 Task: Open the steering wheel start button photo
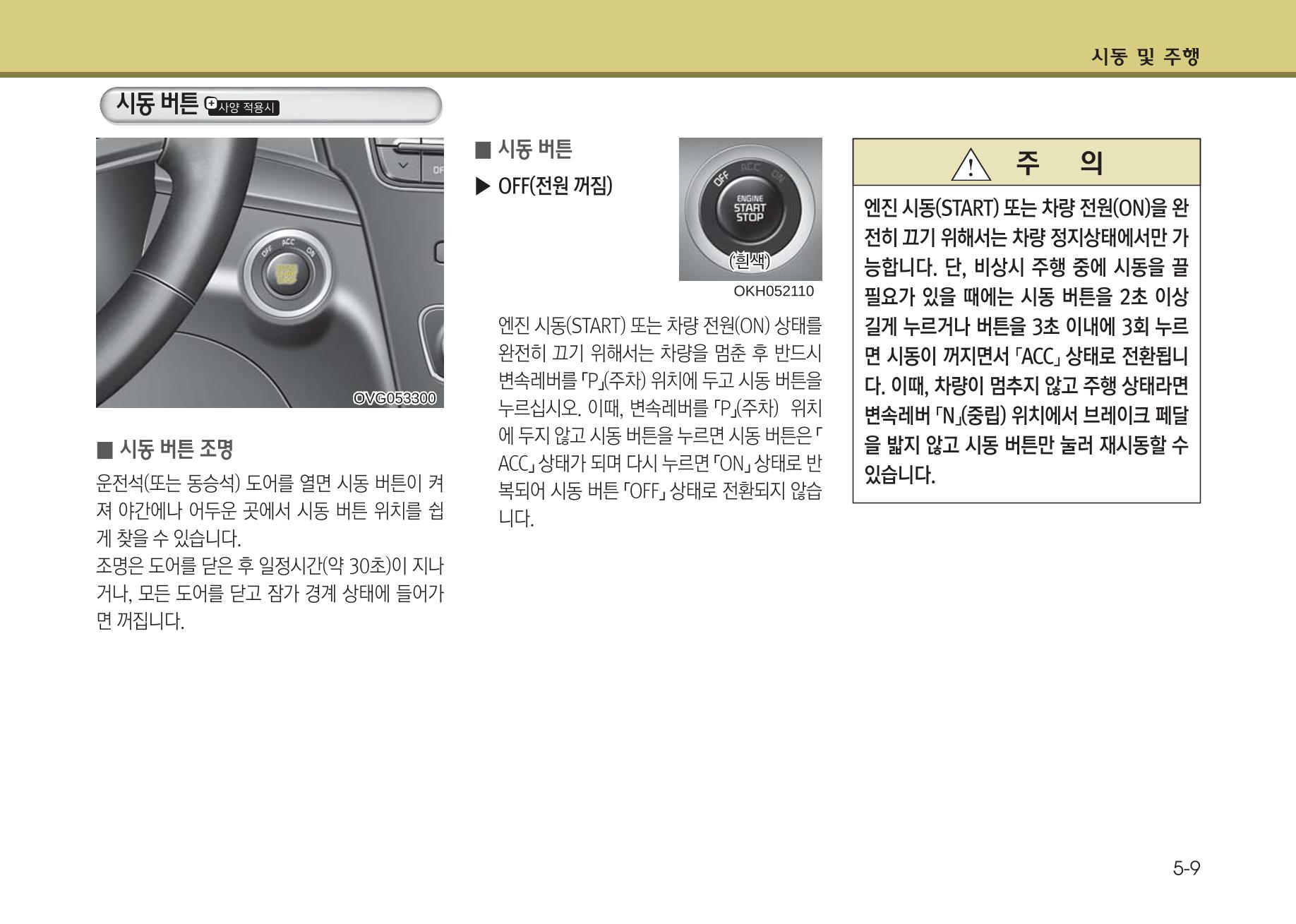click(x=270, y=272)
